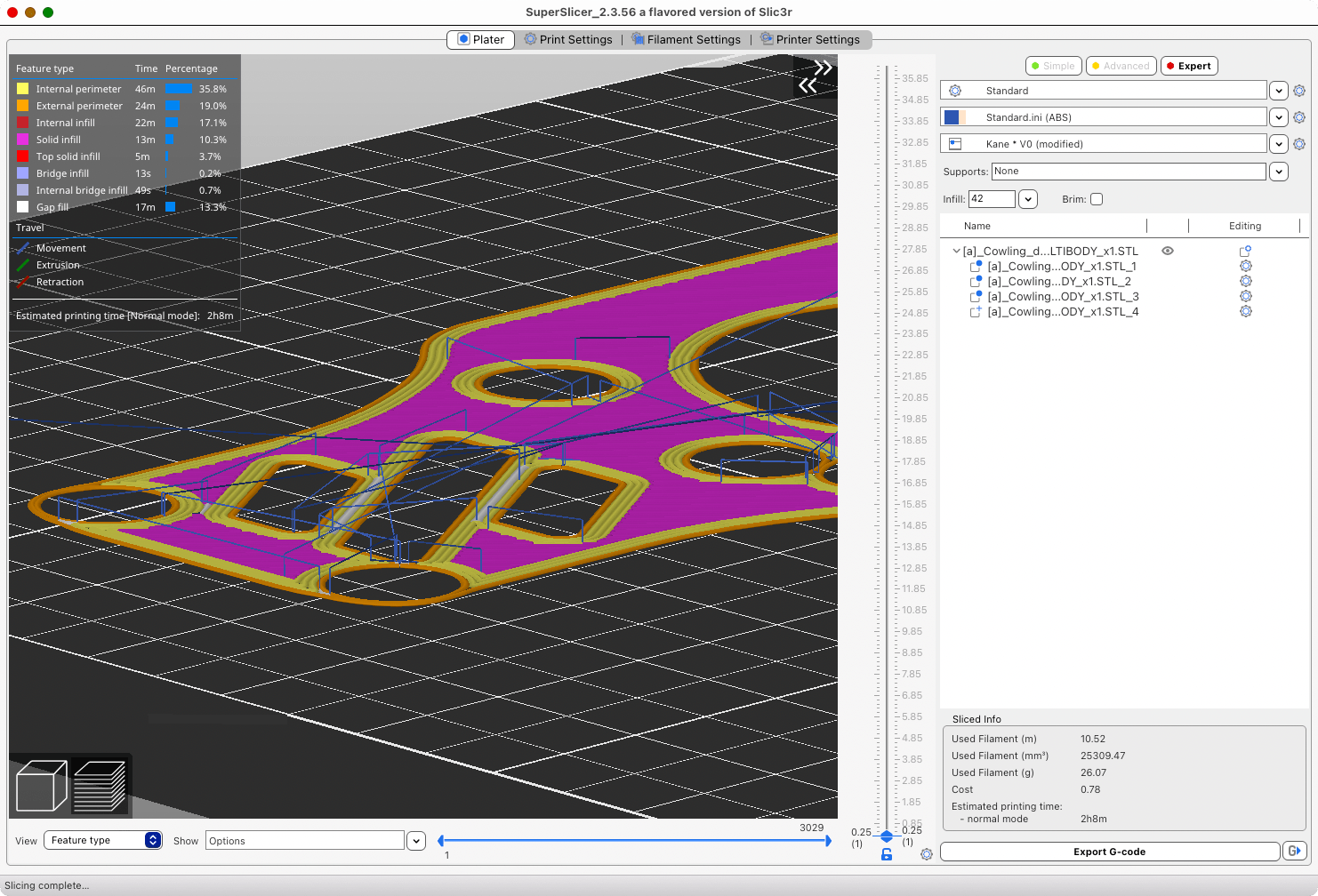
Task: Open filament profile settings gear icon
Action: tap(1299, 117)
